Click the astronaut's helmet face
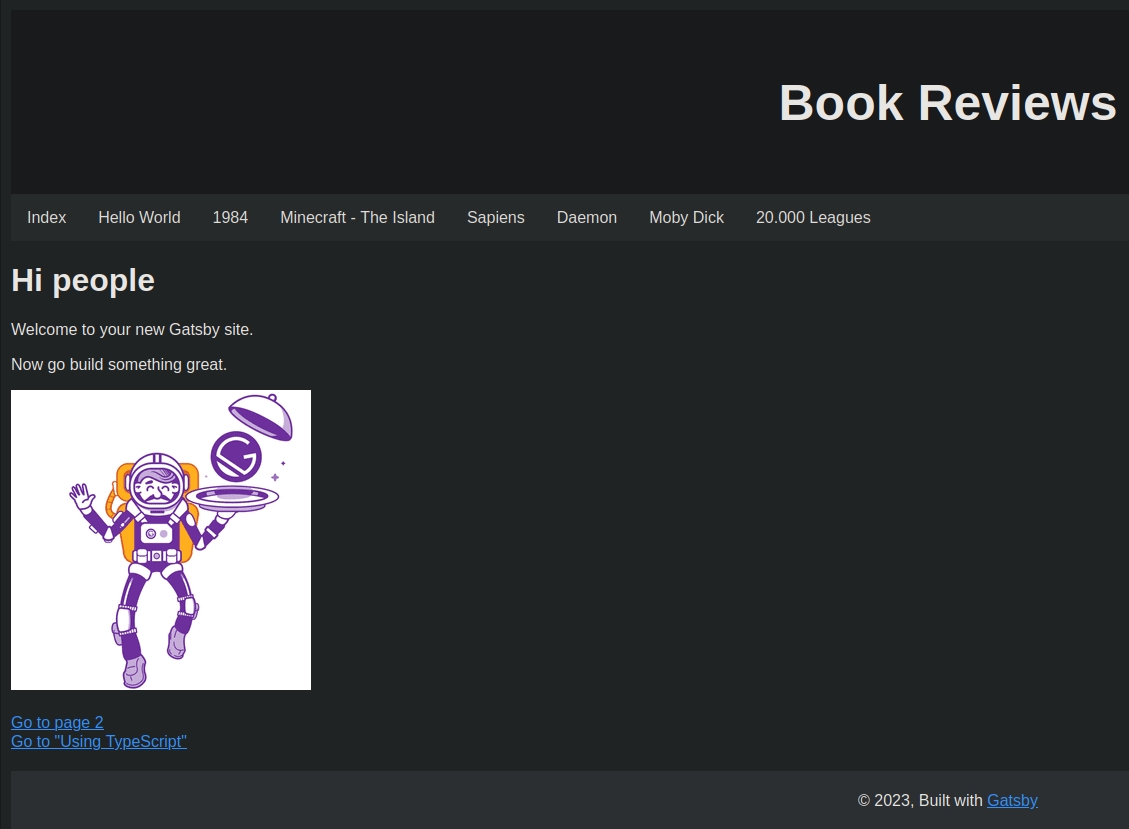 pos(156,486)
